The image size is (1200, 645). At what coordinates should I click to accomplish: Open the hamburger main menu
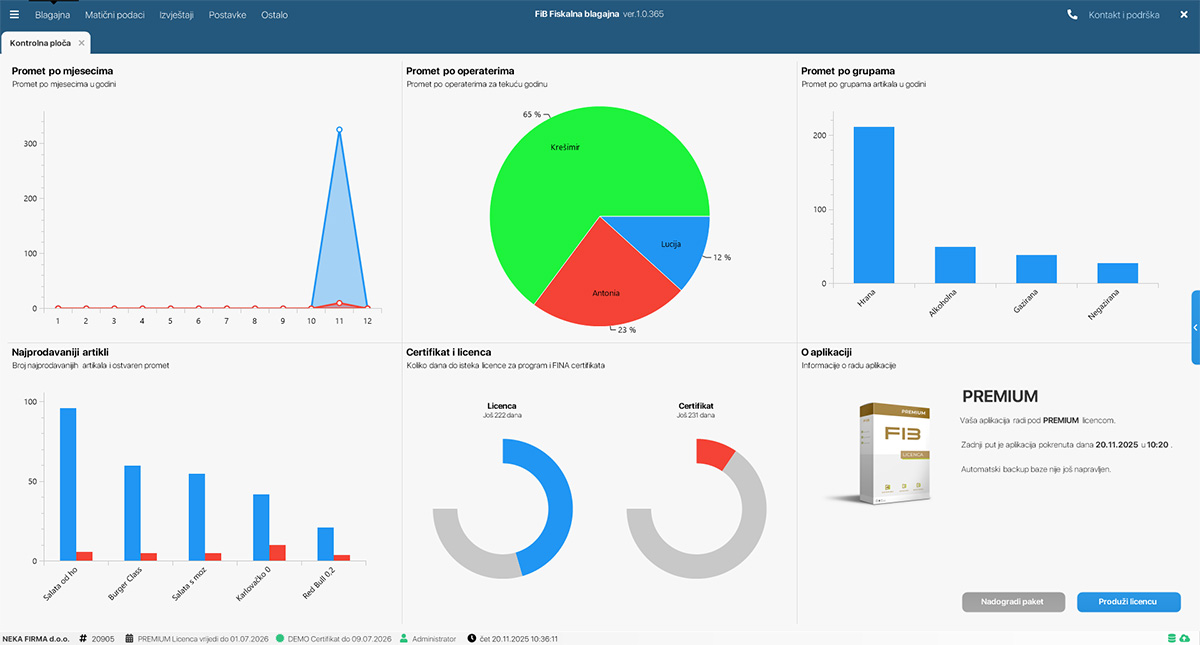coord(14,15)
